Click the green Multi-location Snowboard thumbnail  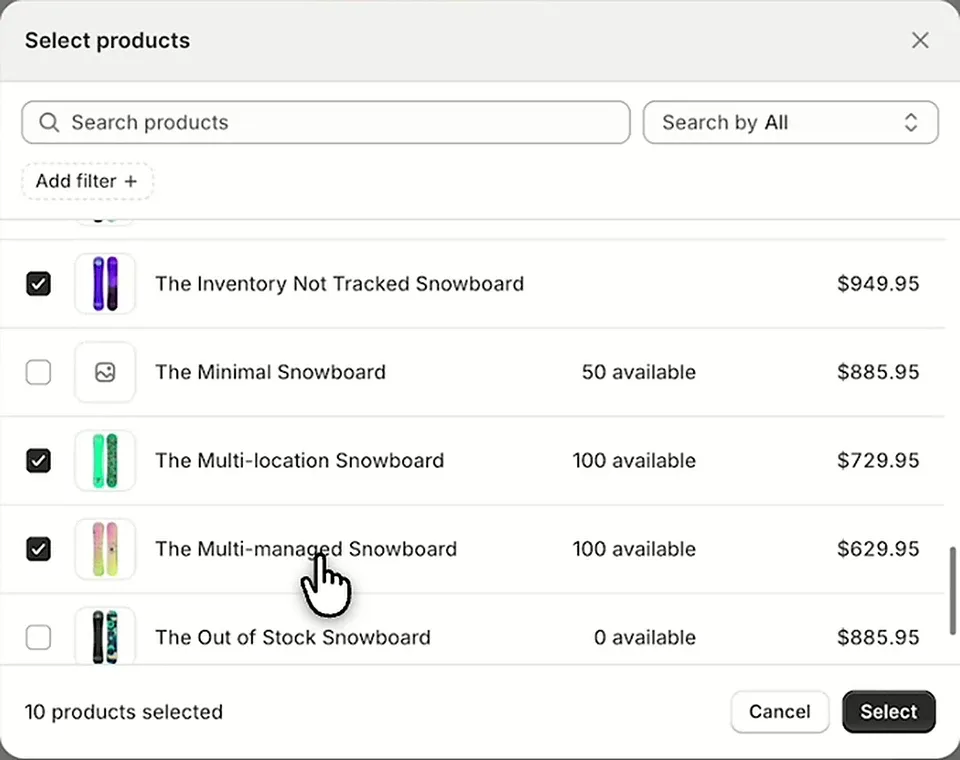(x=105, y=461)
